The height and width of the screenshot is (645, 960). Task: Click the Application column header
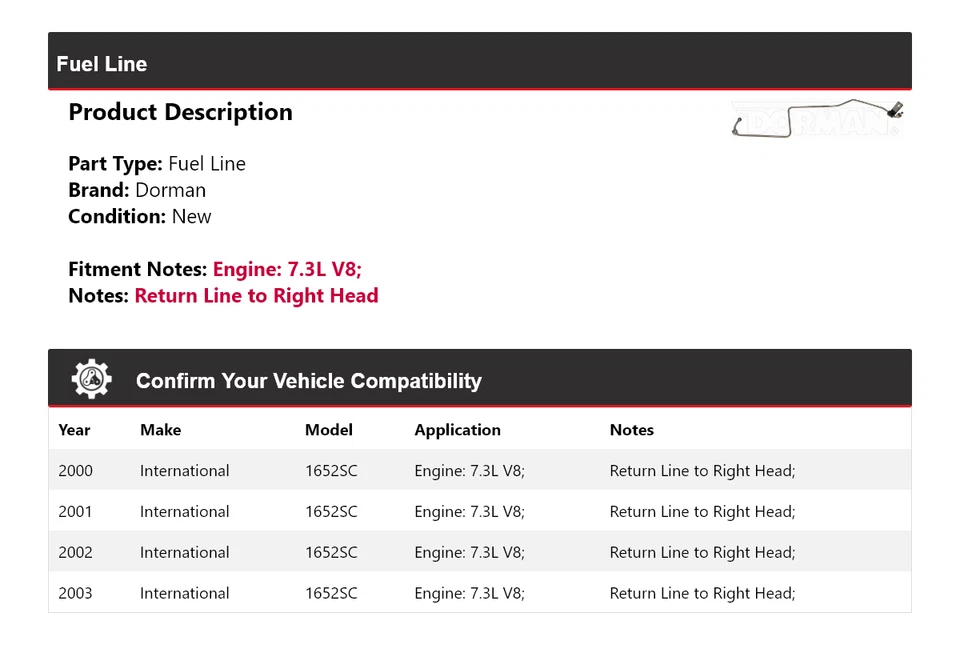point(457,430)
